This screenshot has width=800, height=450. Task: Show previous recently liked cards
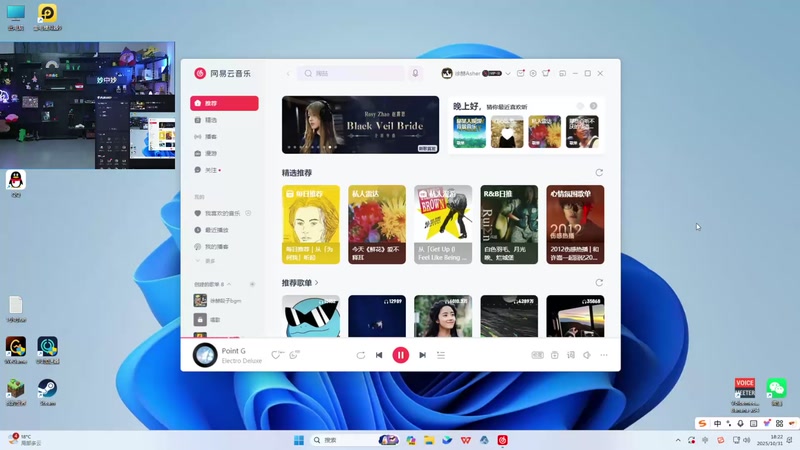580,106
